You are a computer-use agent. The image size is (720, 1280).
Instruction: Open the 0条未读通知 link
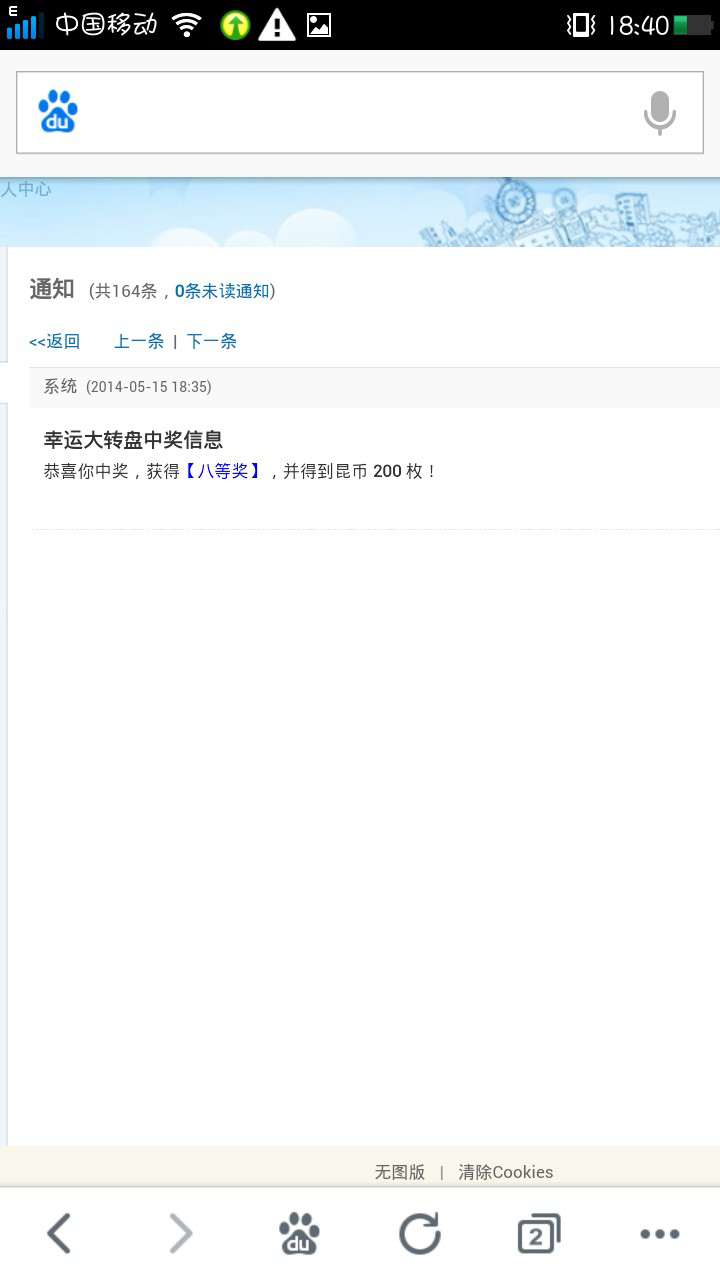click(222, 291)
